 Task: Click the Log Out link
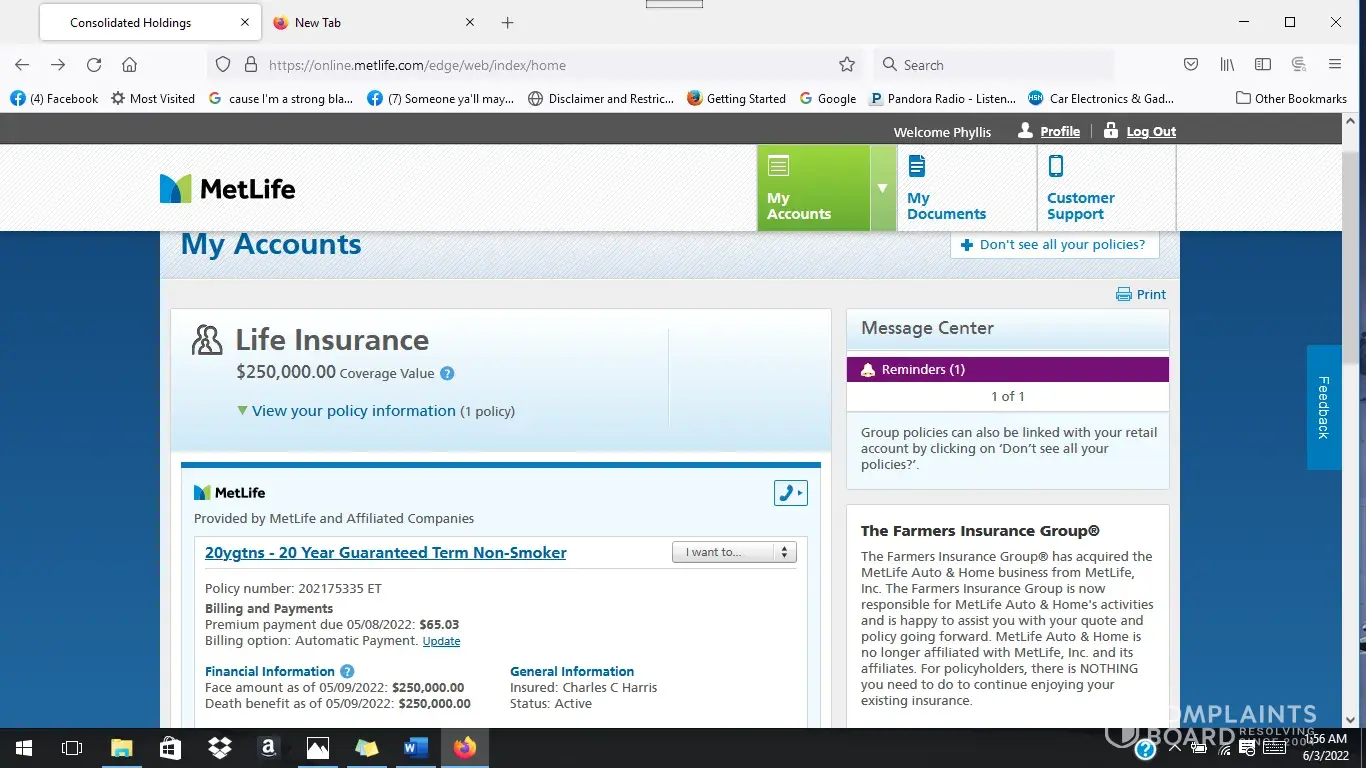pyautogui.click(x=1150, y=131)
